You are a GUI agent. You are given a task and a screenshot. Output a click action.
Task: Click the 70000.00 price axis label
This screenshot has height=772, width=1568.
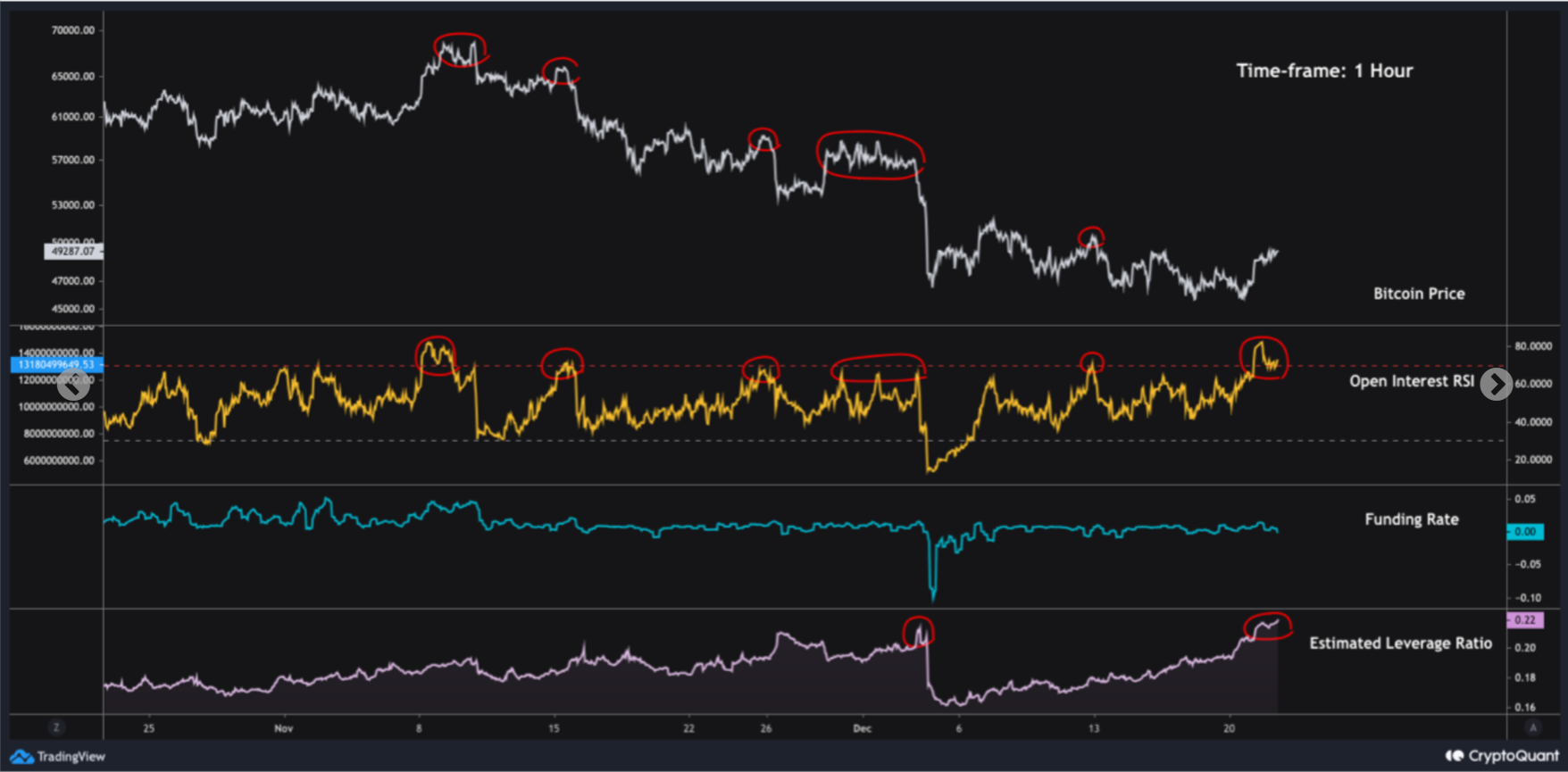[x=72, y=30]
